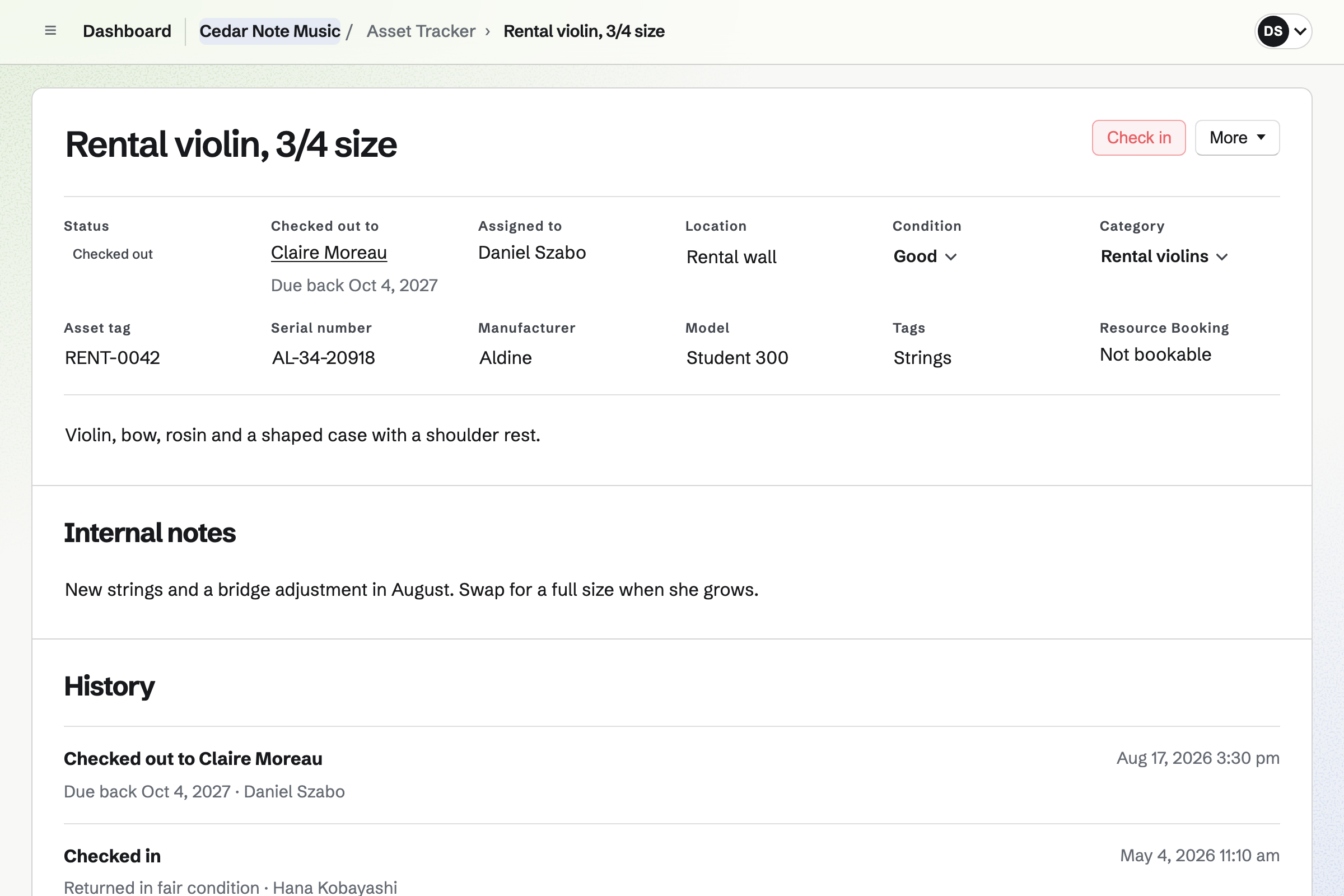Image resolution: width=1344 pixels, height=896 pixels.
Task: Open the Cedar Note Music workspace
Action: pos(270,31)
